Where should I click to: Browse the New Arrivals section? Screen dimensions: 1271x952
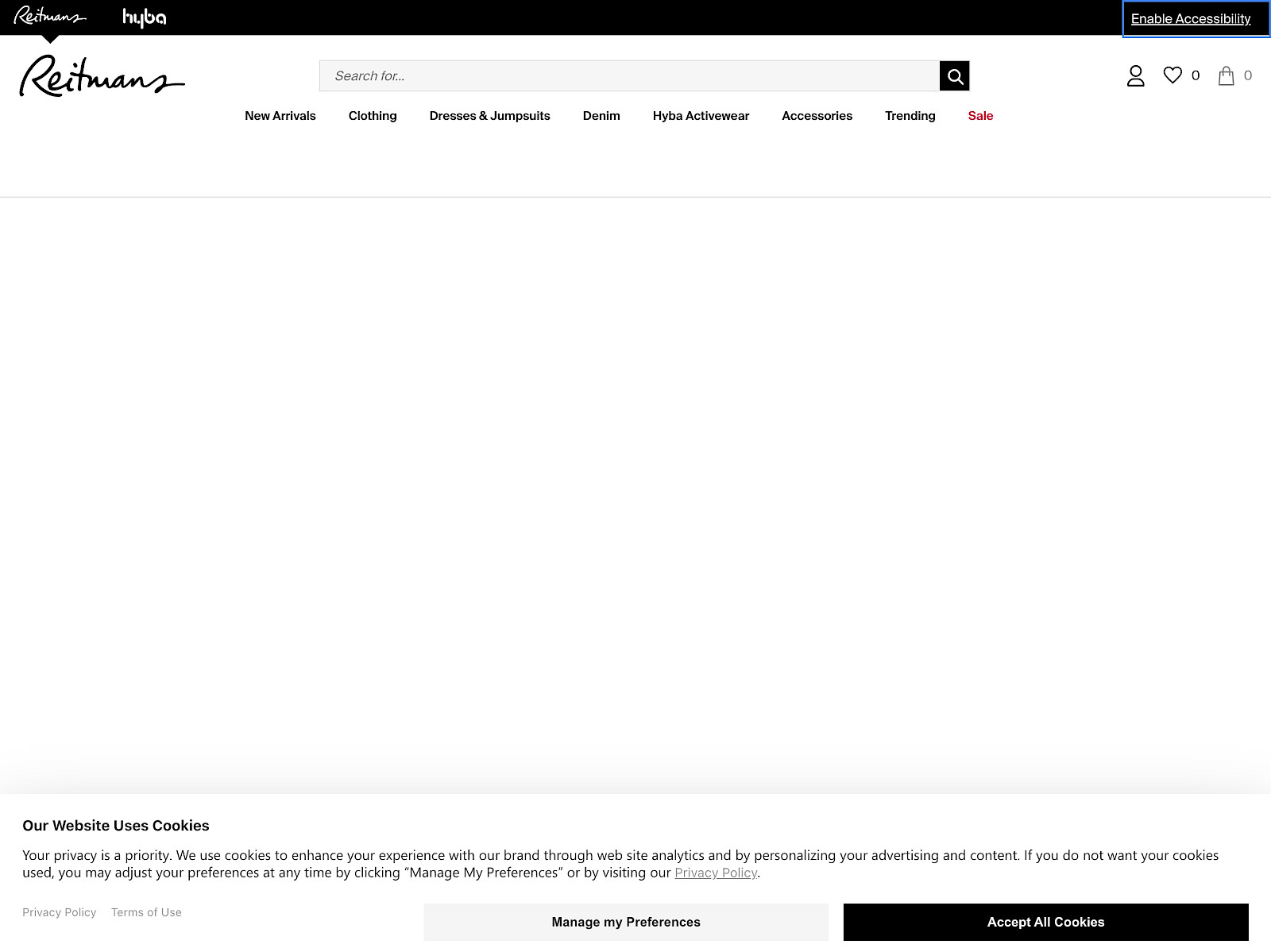point(280,115)
